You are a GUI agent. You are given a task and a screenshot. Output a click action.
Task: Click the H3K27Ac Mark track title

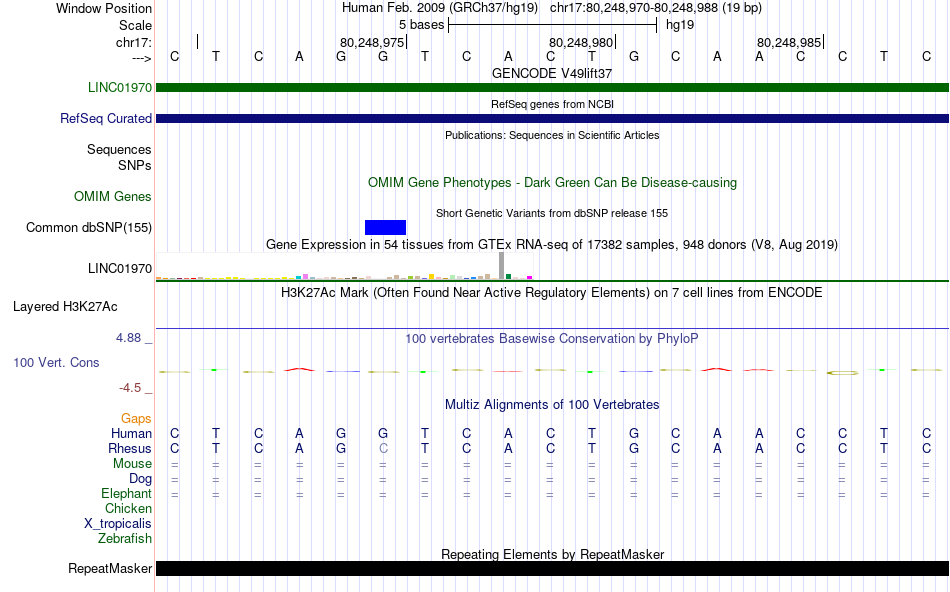(x=552, y=293)
